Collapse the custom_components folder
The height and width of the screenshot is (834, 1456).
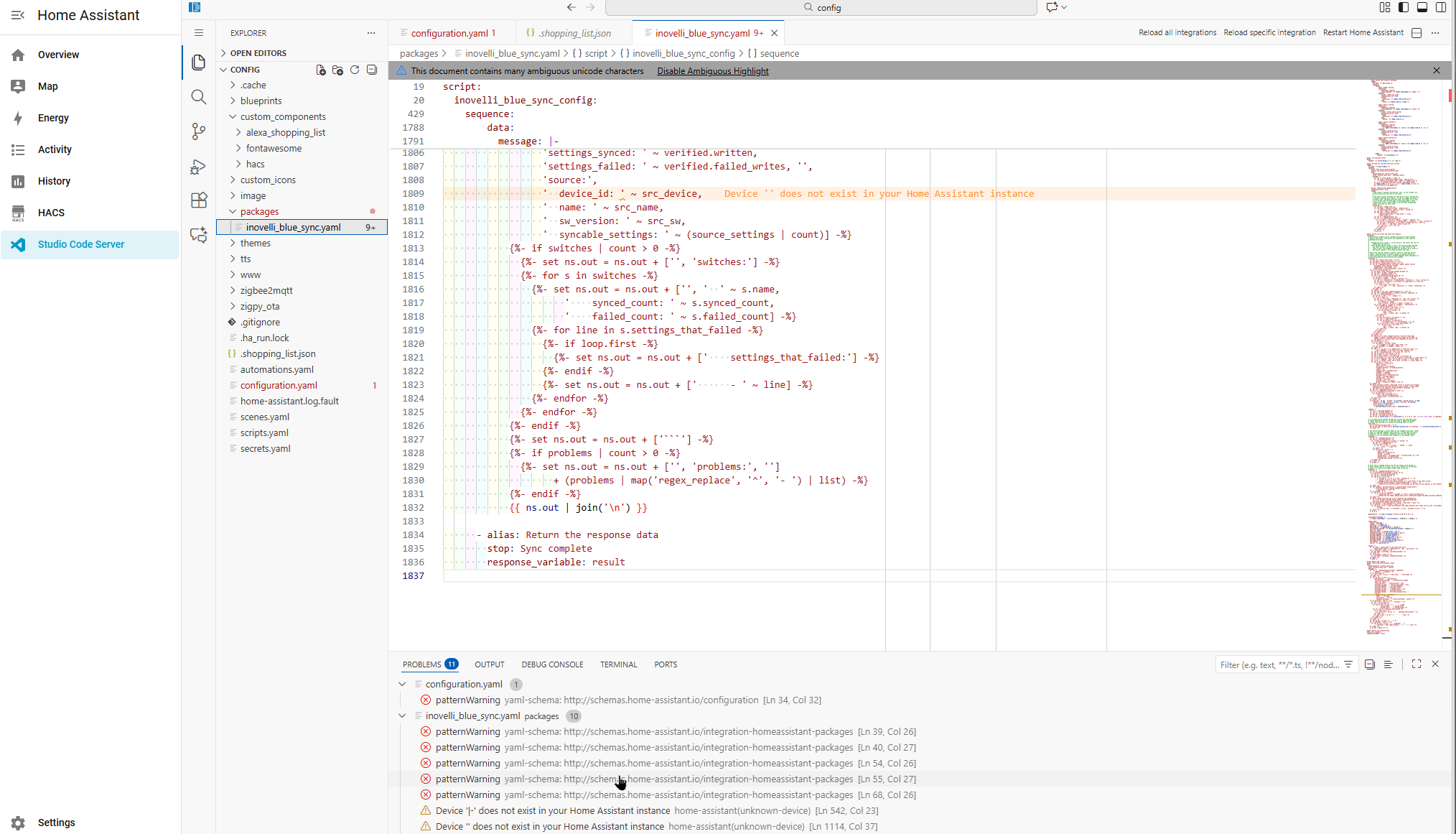(302, 117)
